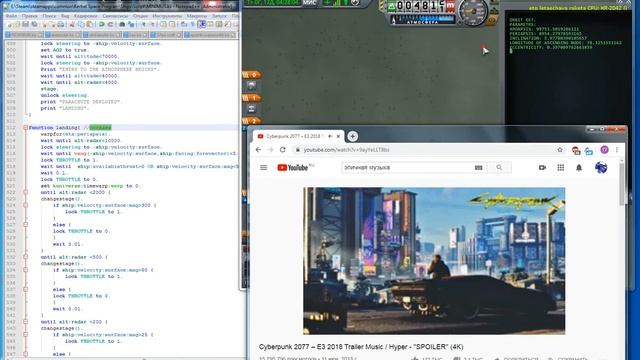Open Chrome three-dot menu
The image size is (640, 360).
[x=617, y=150]
